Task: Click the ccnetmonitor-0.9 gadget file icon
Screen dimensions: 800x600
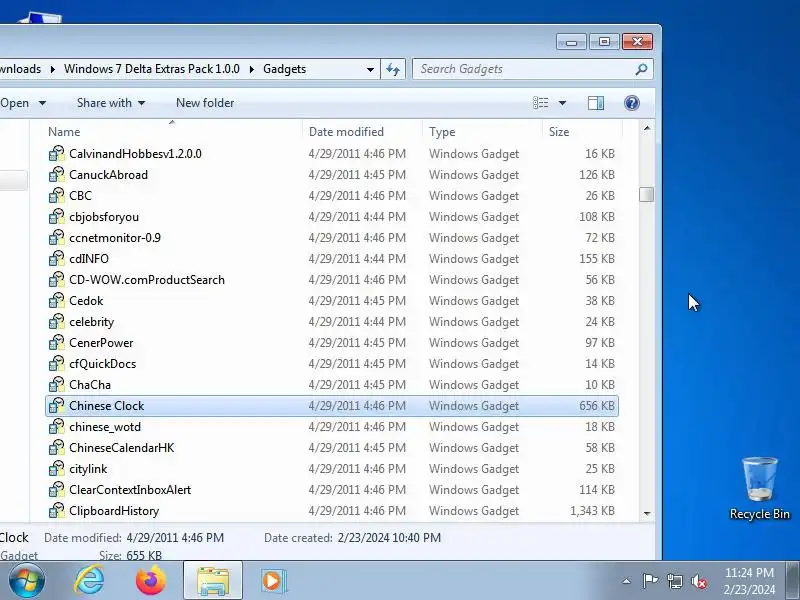Action: [x=57, y=238]
